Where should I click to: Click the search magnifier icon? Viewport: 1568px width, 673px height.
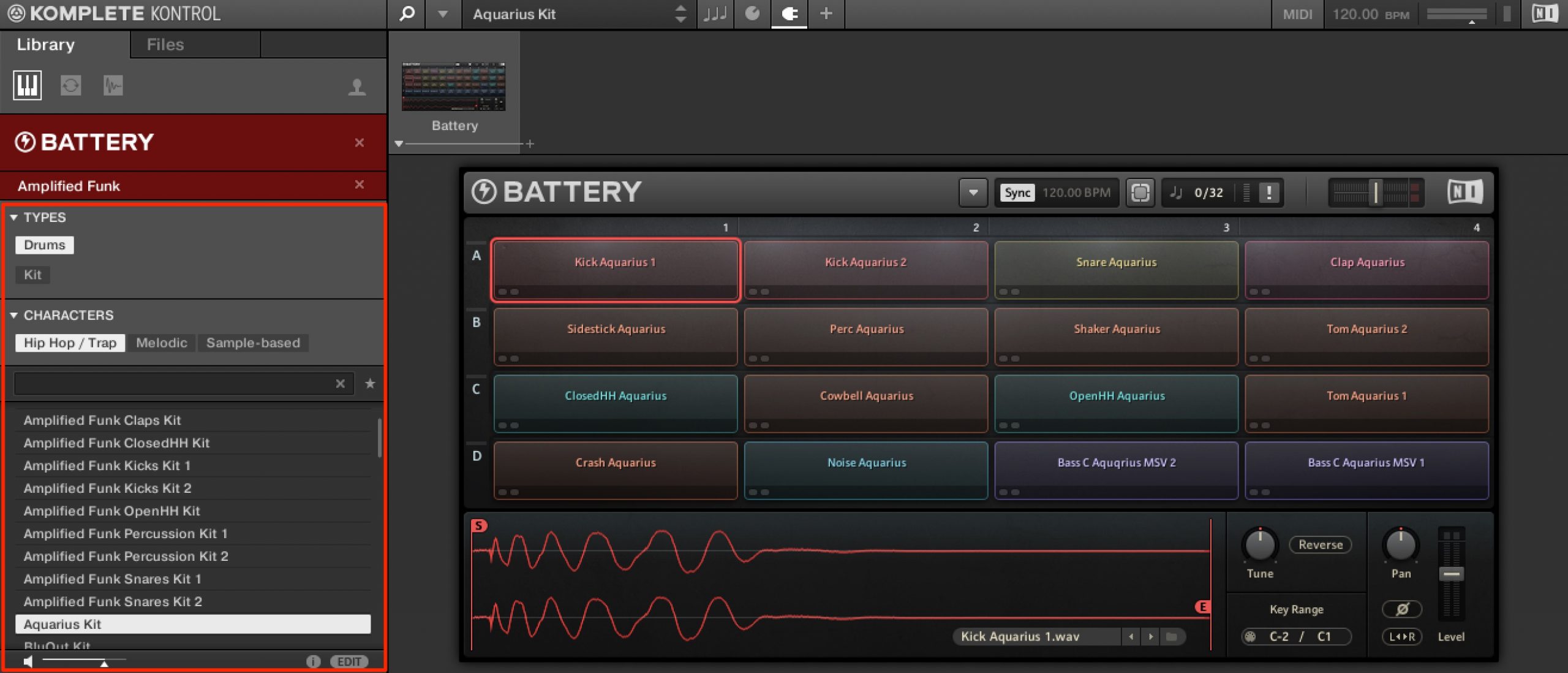pyautogui.click(x=407, y=13)
